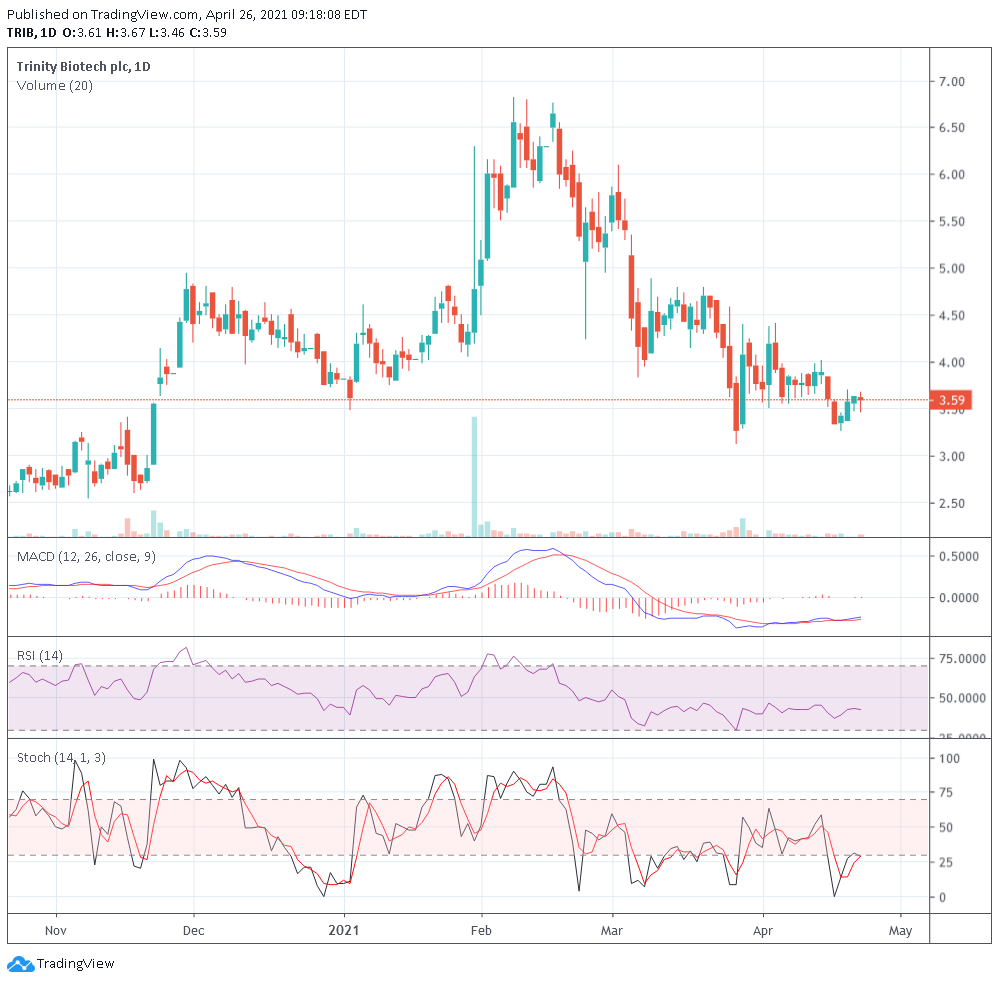Click the 6.00 price axis label
This screenshot has height=984, width=999.
click(952, 175)
